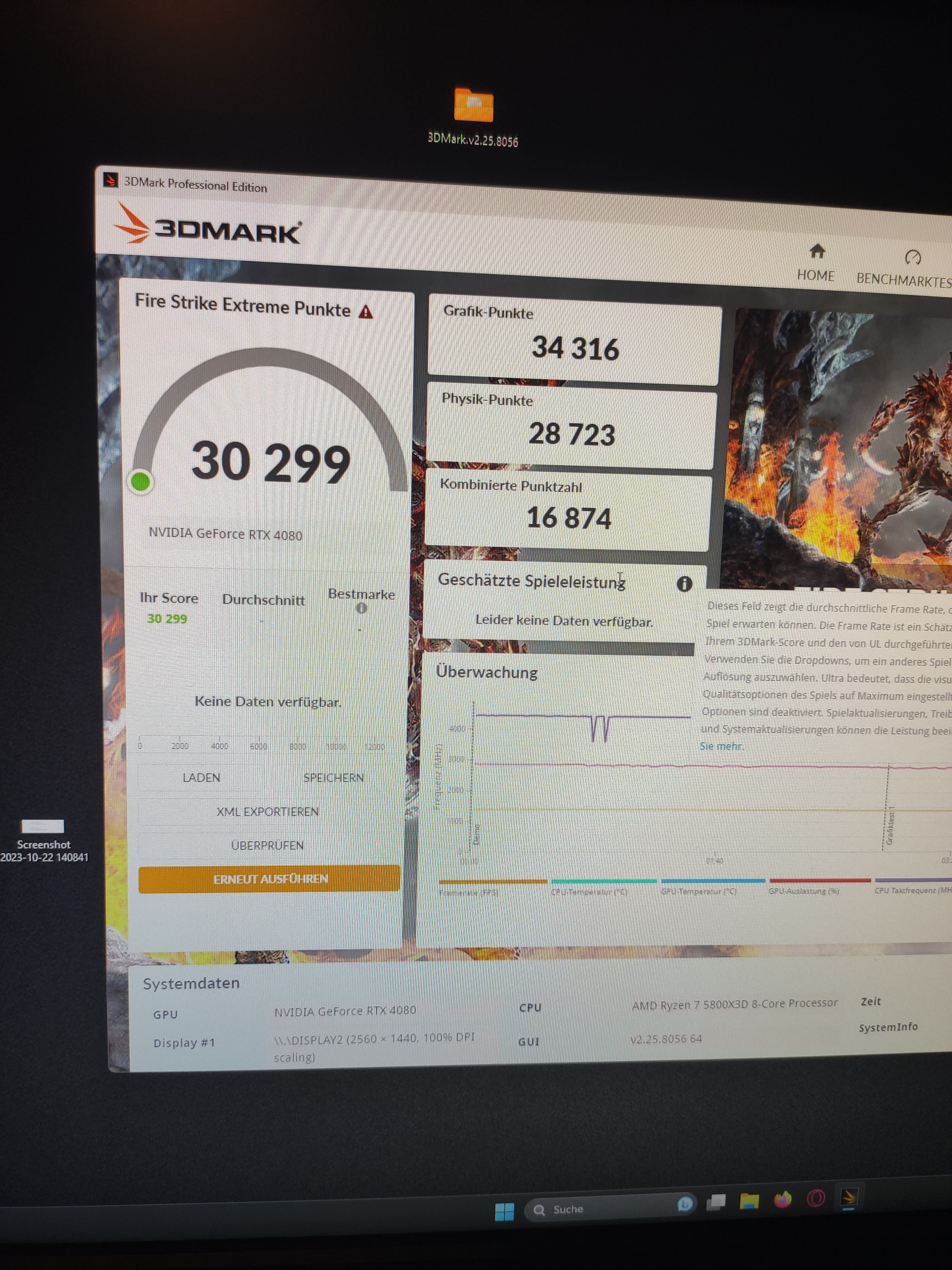
Task: Click the 3DMark taskbar icon
Action: (849, 1197)
